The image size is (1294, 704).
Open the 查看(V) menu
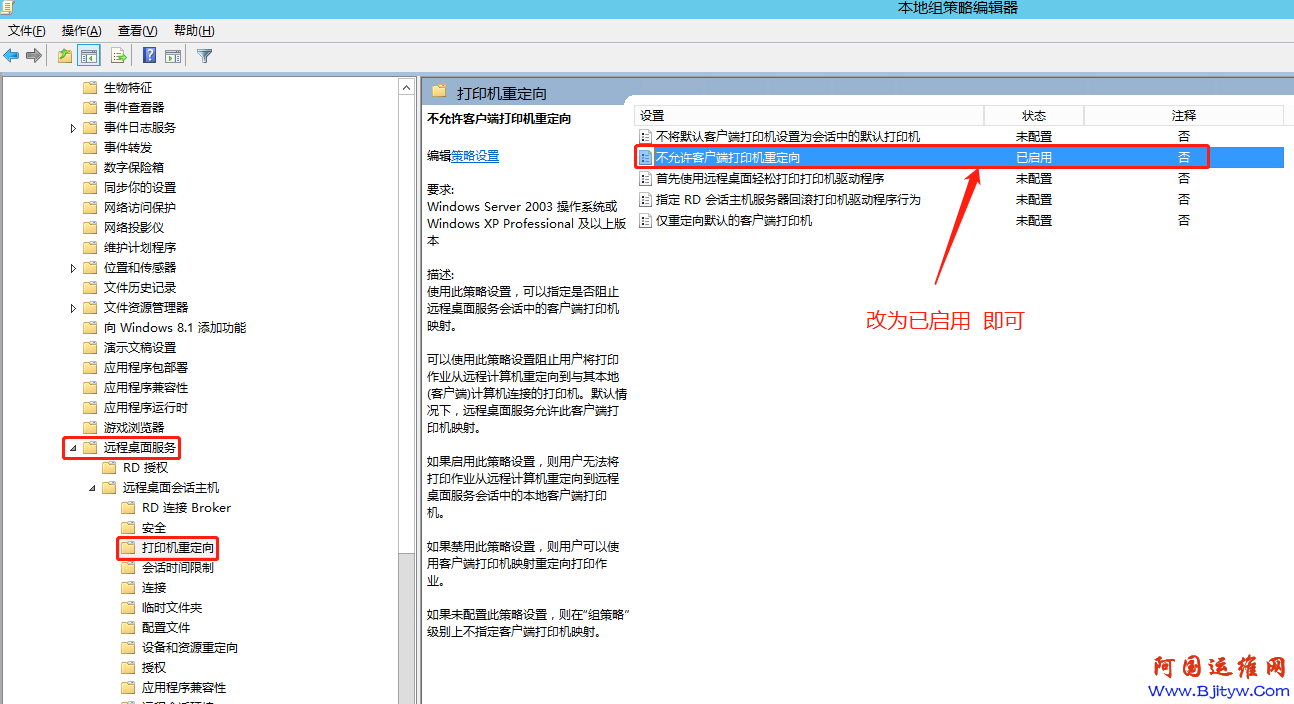137,31
